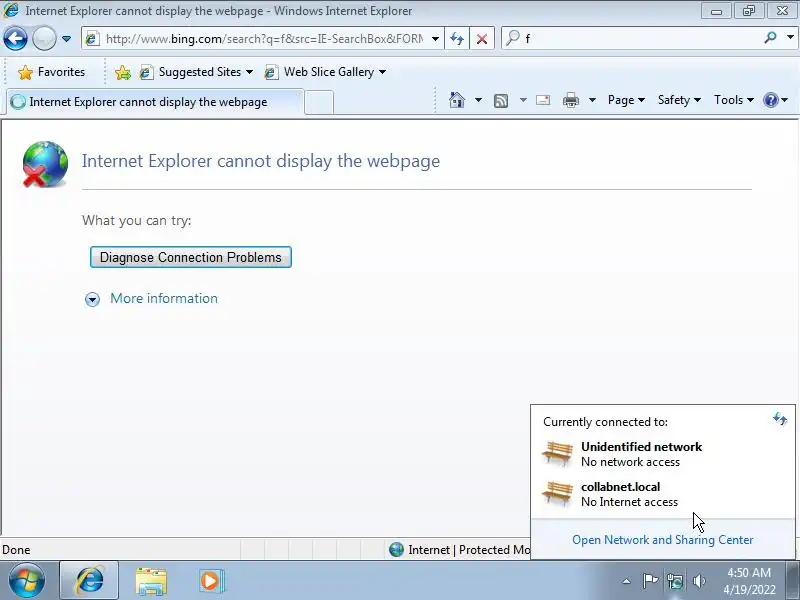
Task: Refresh network list in connection flyout
Action: tap(780, 419)
